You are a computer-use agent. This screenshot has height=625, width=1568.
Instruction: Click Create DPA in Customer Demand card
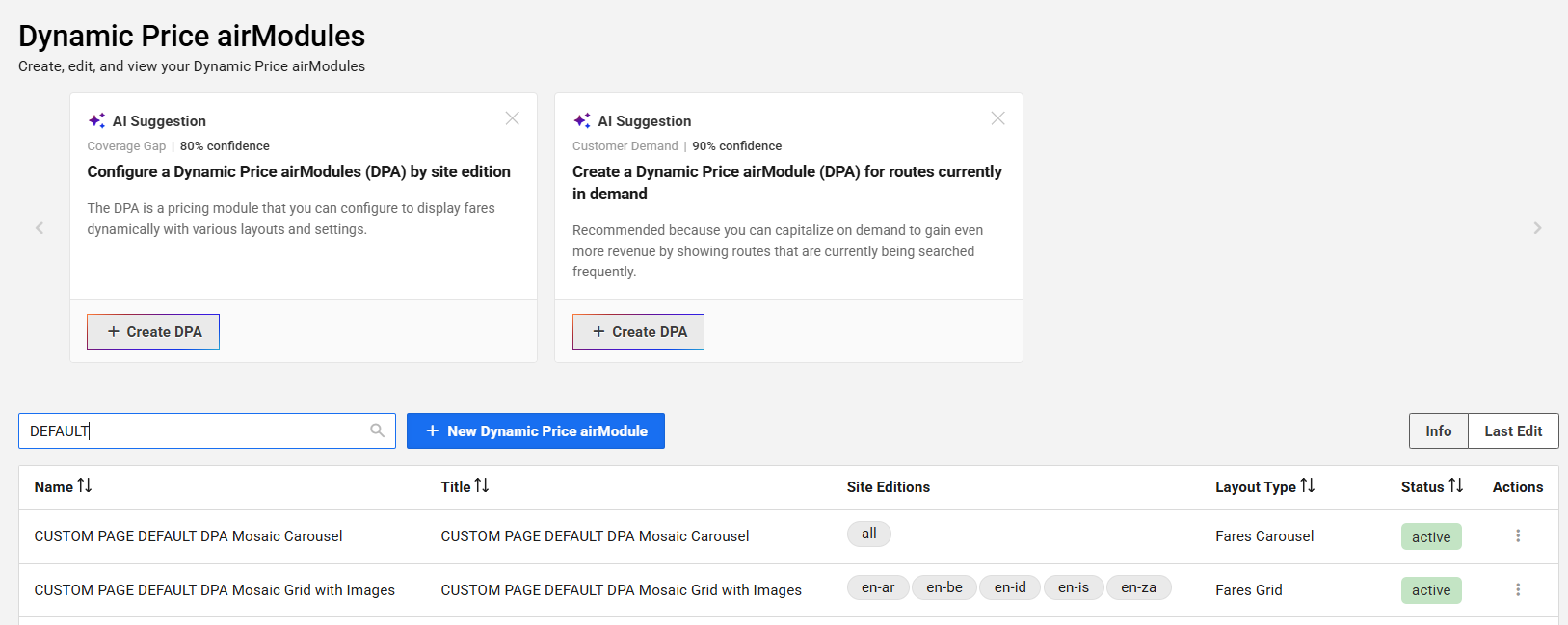[638, 331]
